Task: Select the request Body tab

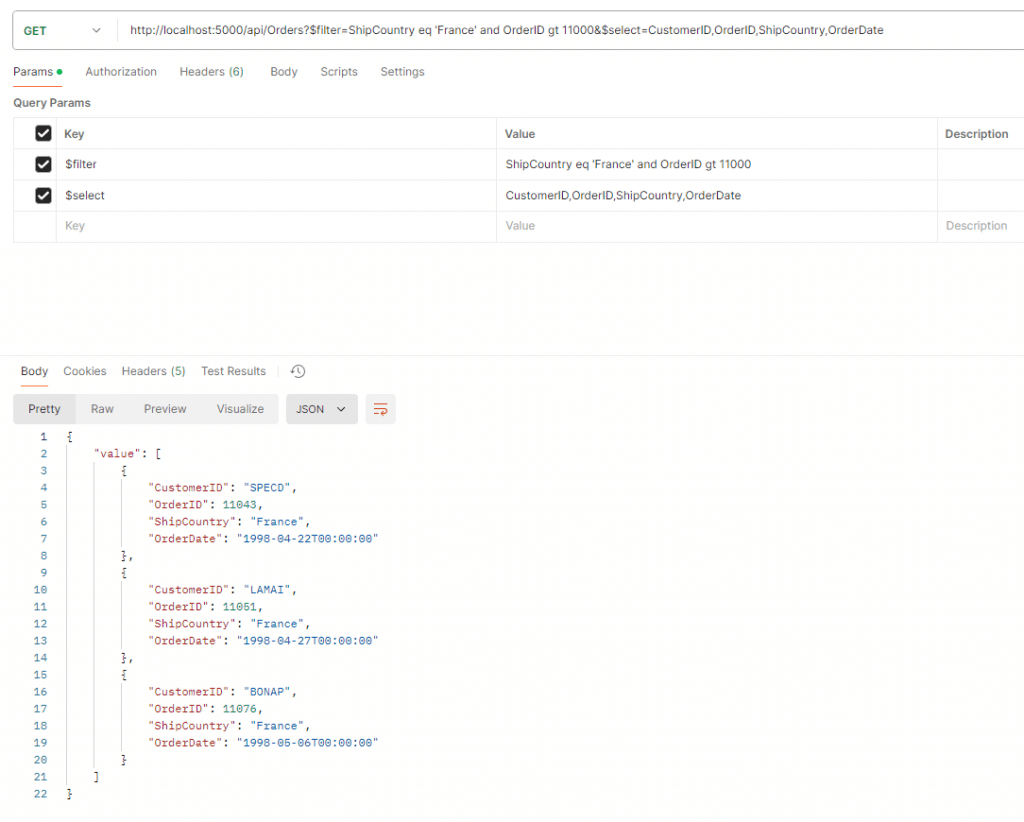Action: tap(284, 72)
